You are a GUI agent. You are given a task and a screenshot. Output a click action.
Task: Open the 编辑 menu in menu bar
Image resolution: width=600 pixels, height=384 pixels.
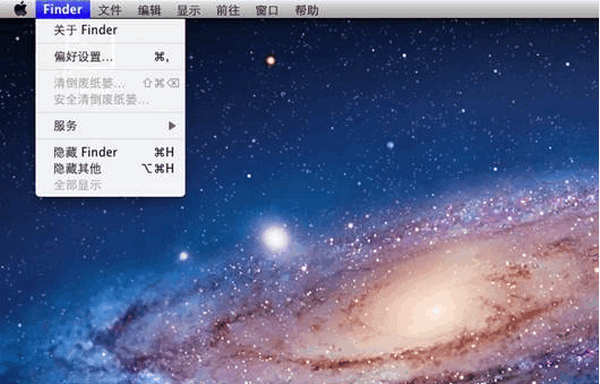(x=149, y=10)
